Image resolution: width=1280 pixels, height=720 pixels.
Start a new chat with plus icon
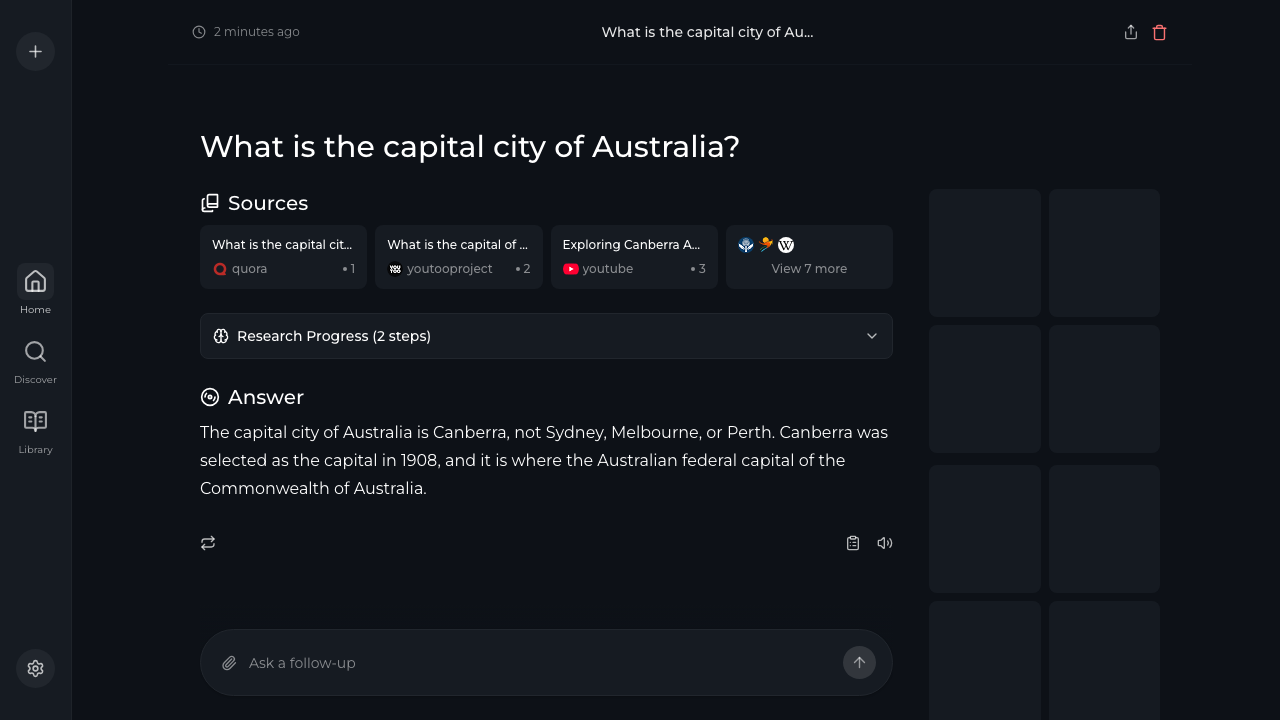click(x=35, y=51)
